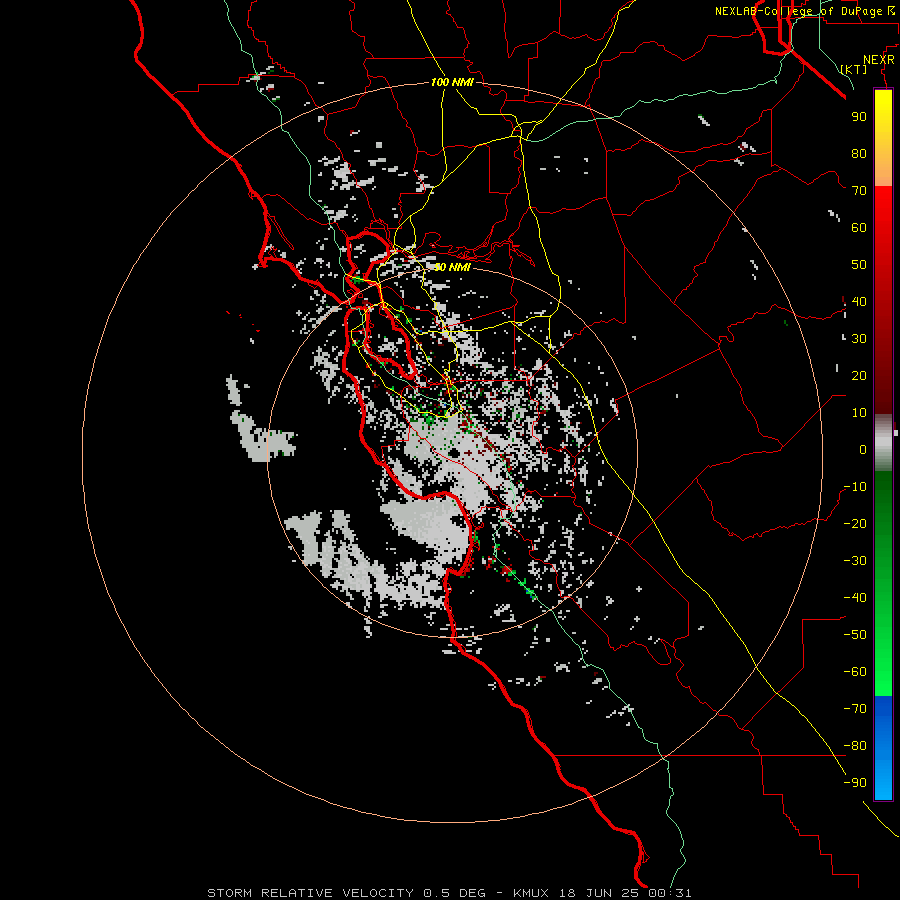Pick the orange segment near 70

[883, 169]
